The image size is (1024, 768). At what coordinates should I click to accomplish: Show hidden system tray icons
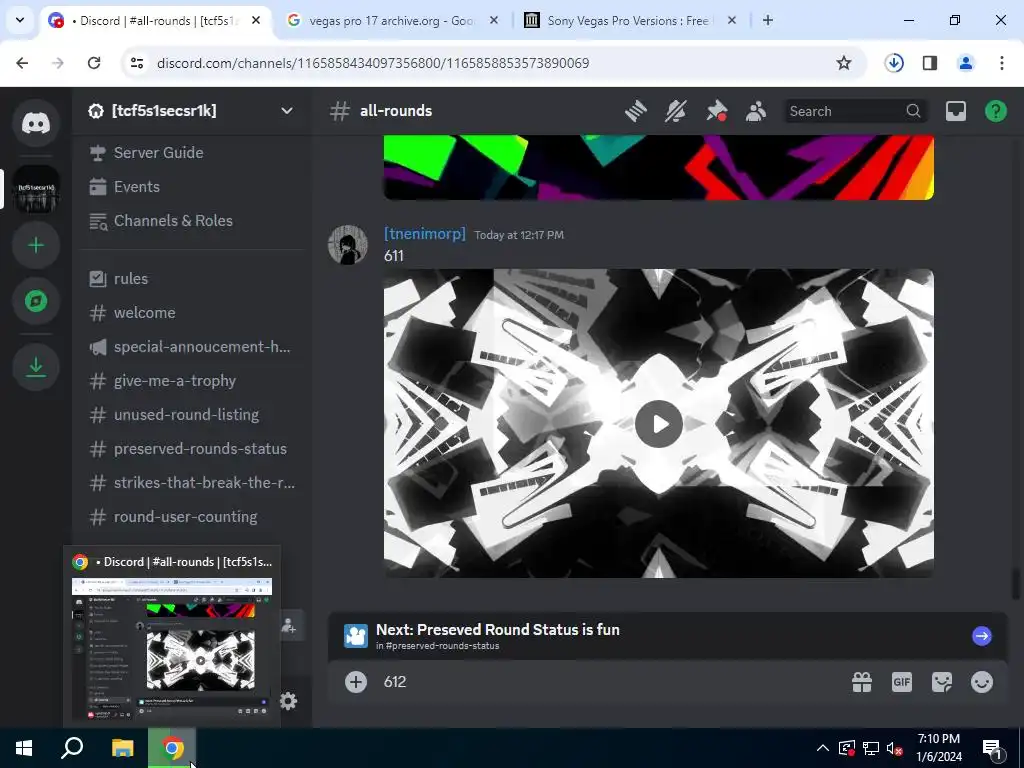(823, 748)
